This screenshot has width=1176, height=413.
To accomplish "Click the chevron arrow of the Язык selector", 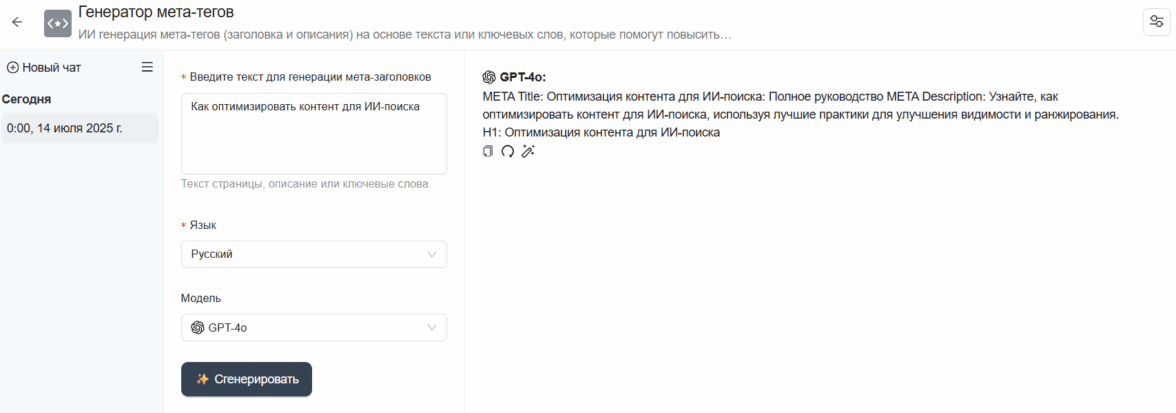I will 432,254.
